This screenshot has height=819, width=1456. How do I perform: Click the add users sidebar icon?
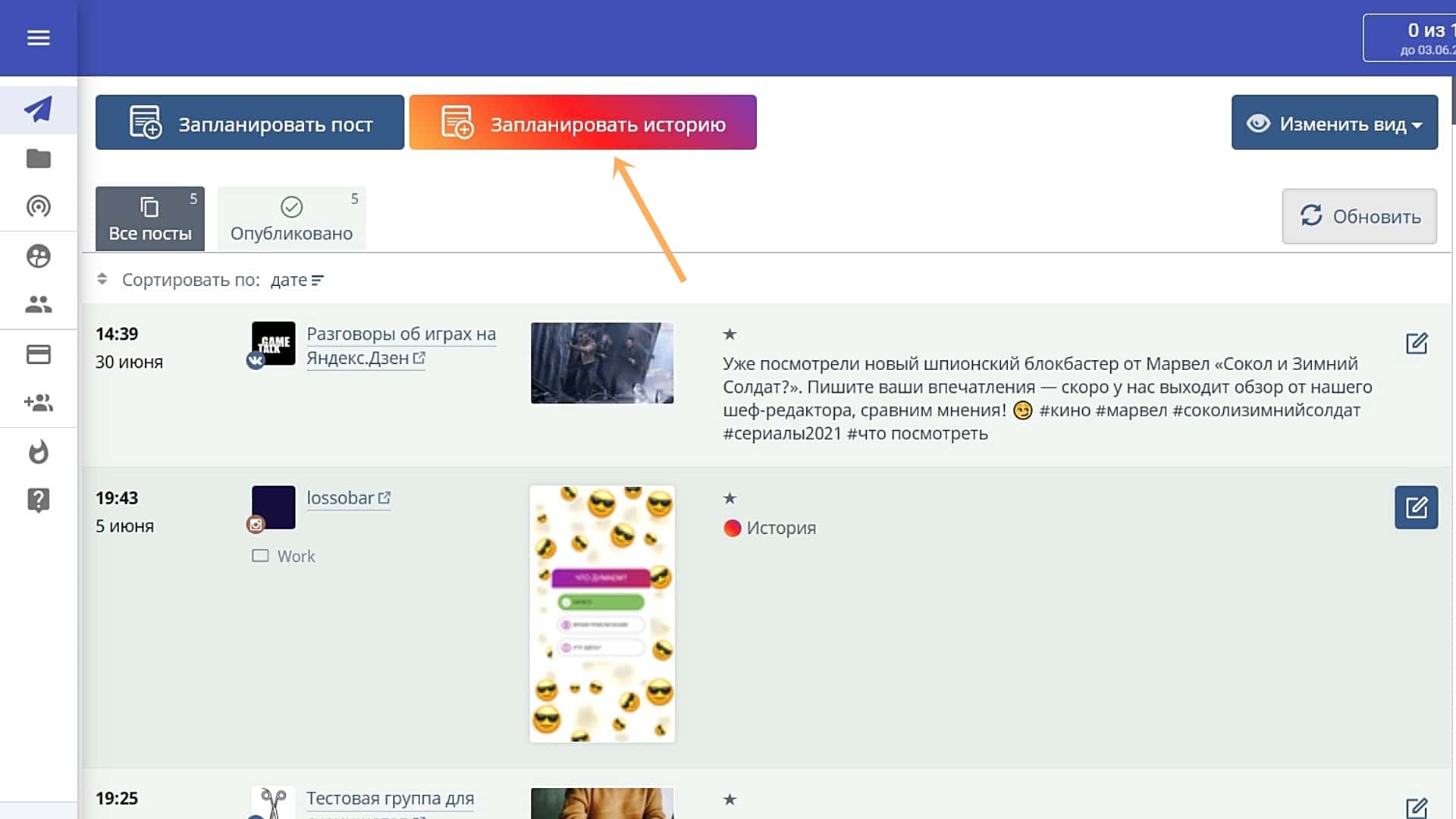pos(38,403)
